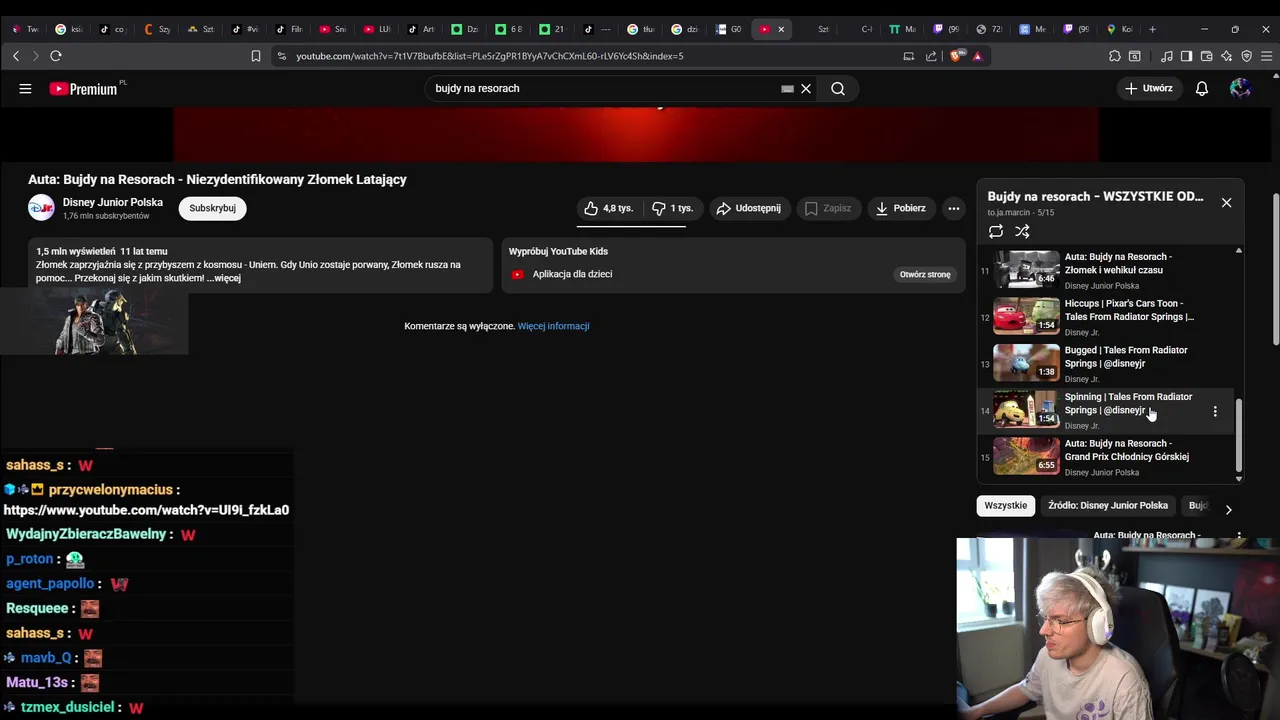Open Brave Shields lion icon

coord(958,56)
